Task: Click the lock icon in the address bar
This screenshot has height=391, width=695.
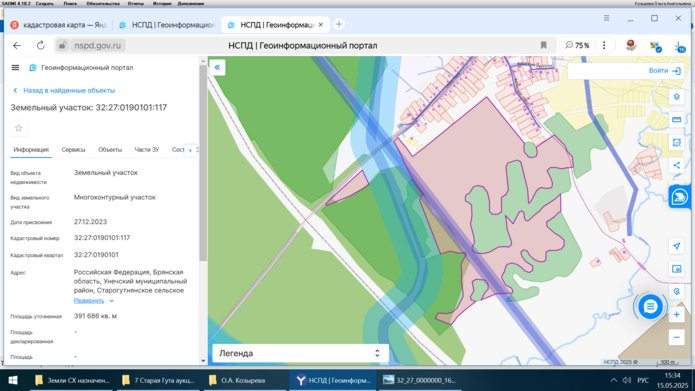Action: pos(62,45)
